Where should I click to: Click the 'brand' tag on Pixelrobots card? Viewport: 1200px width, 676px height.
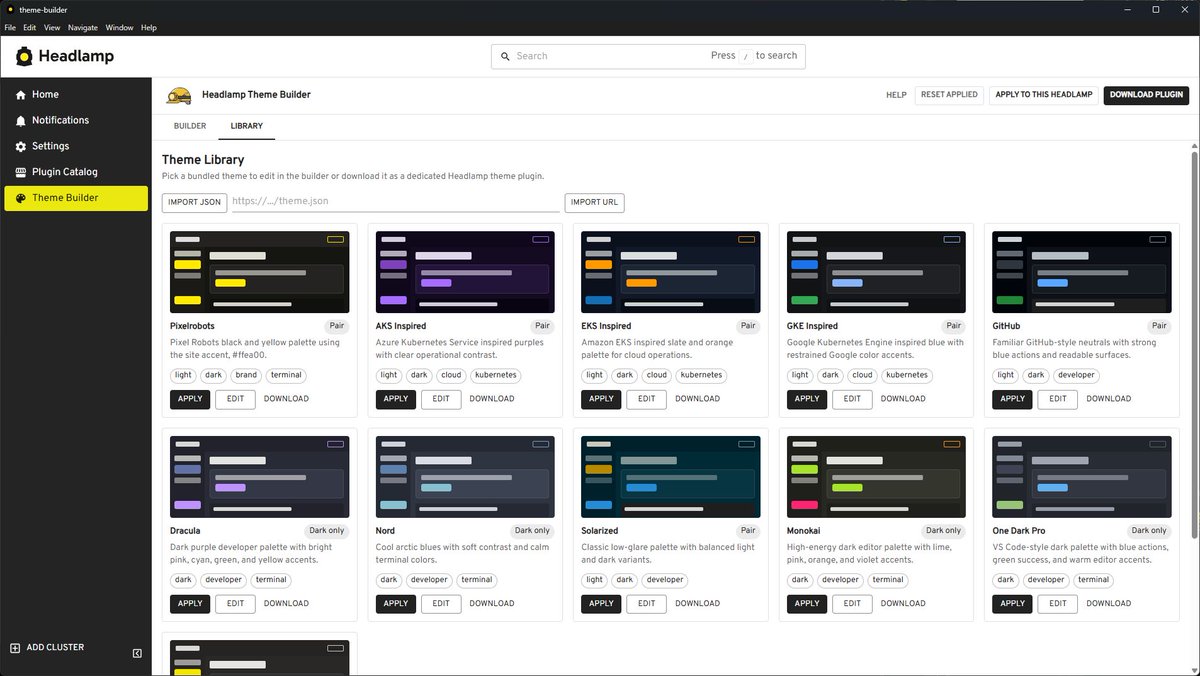(x=246, y=376)
